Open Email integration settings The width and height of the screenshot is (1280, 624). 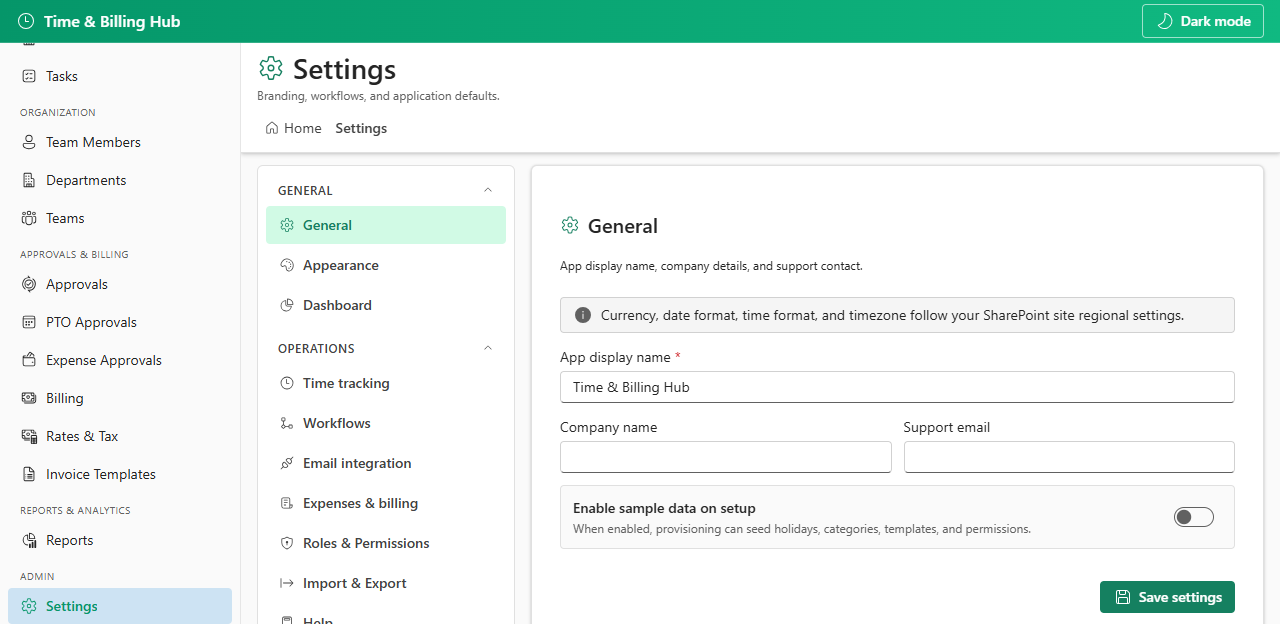click(386, 463)
